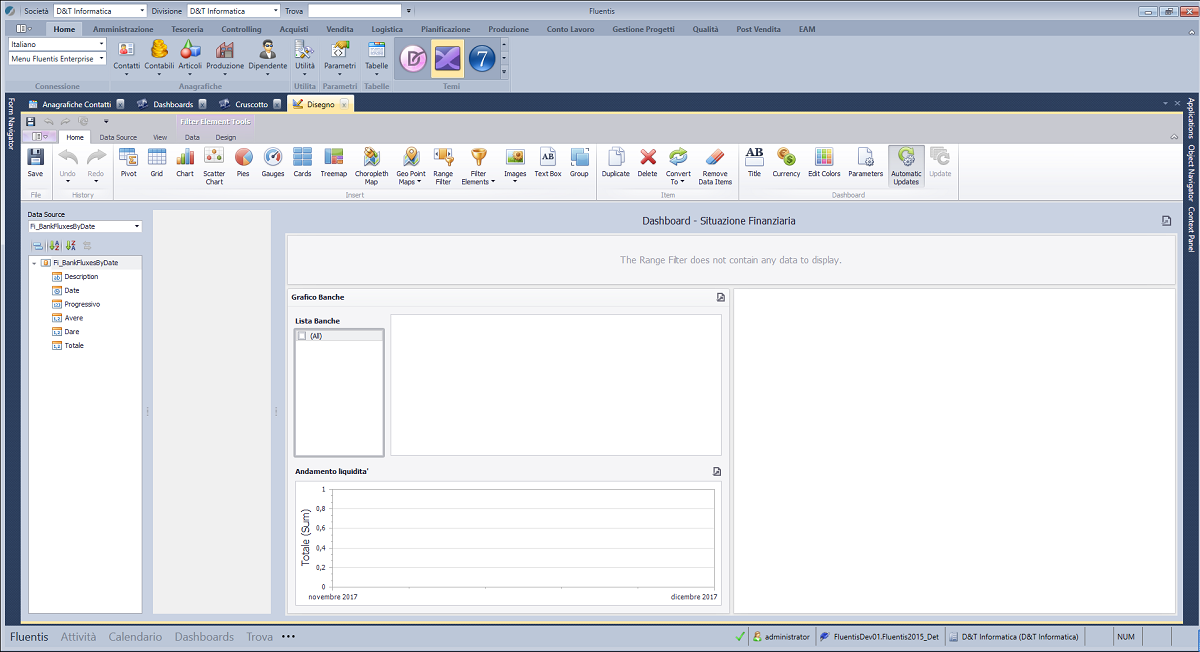This screenshot has height=652, width=1200.
Task: Open the Logistica ribbon tab
Action: click(x=387, y=29)
